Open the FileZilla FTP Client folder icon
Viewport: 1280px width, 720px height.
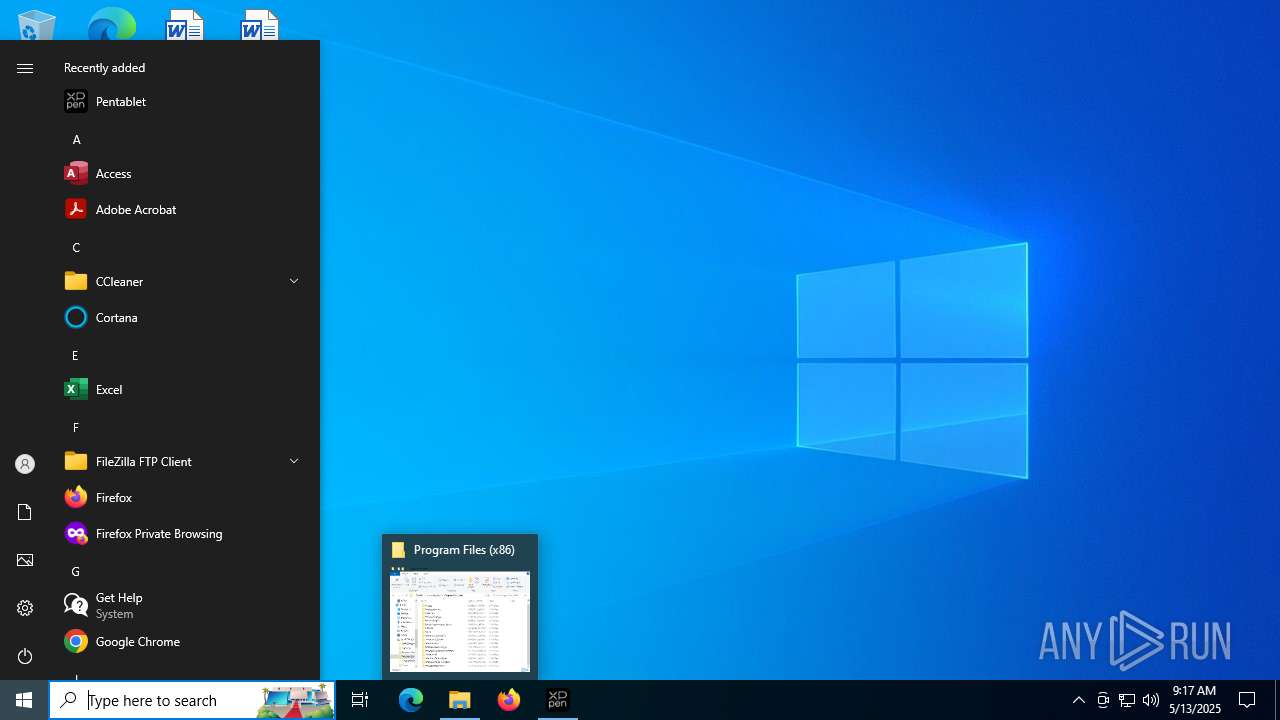76,461
